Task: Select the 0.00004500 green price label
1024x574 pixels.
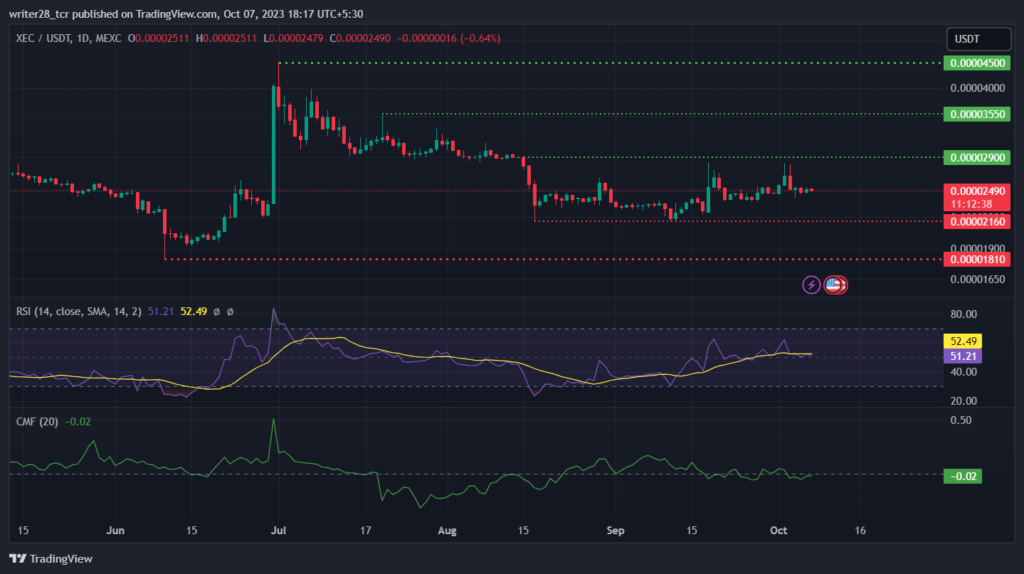Action: pyautogui.click(x=977, y=63)
